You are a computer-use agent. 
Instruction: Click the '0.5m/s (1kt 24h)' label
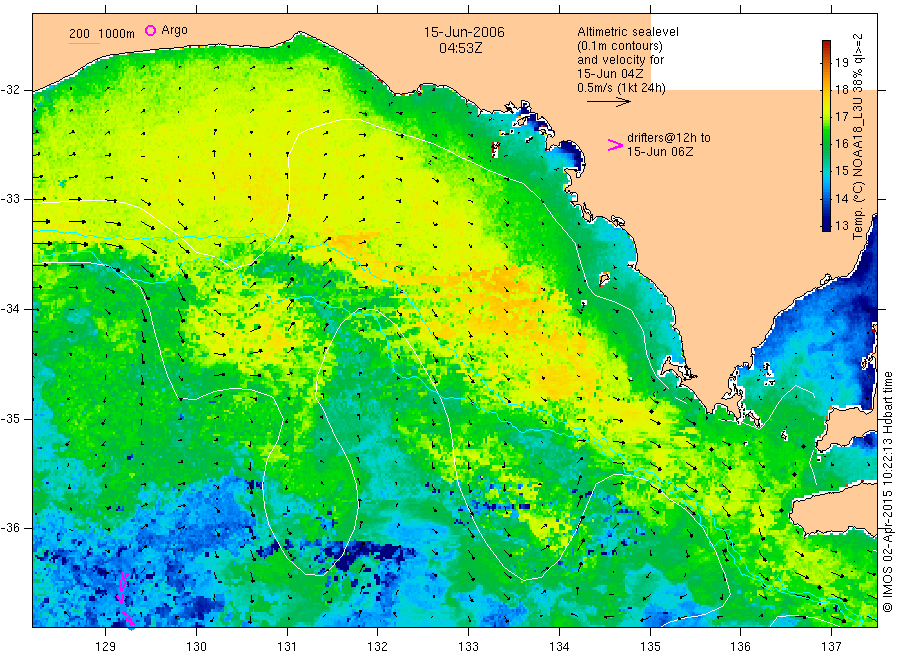(622, 88)
